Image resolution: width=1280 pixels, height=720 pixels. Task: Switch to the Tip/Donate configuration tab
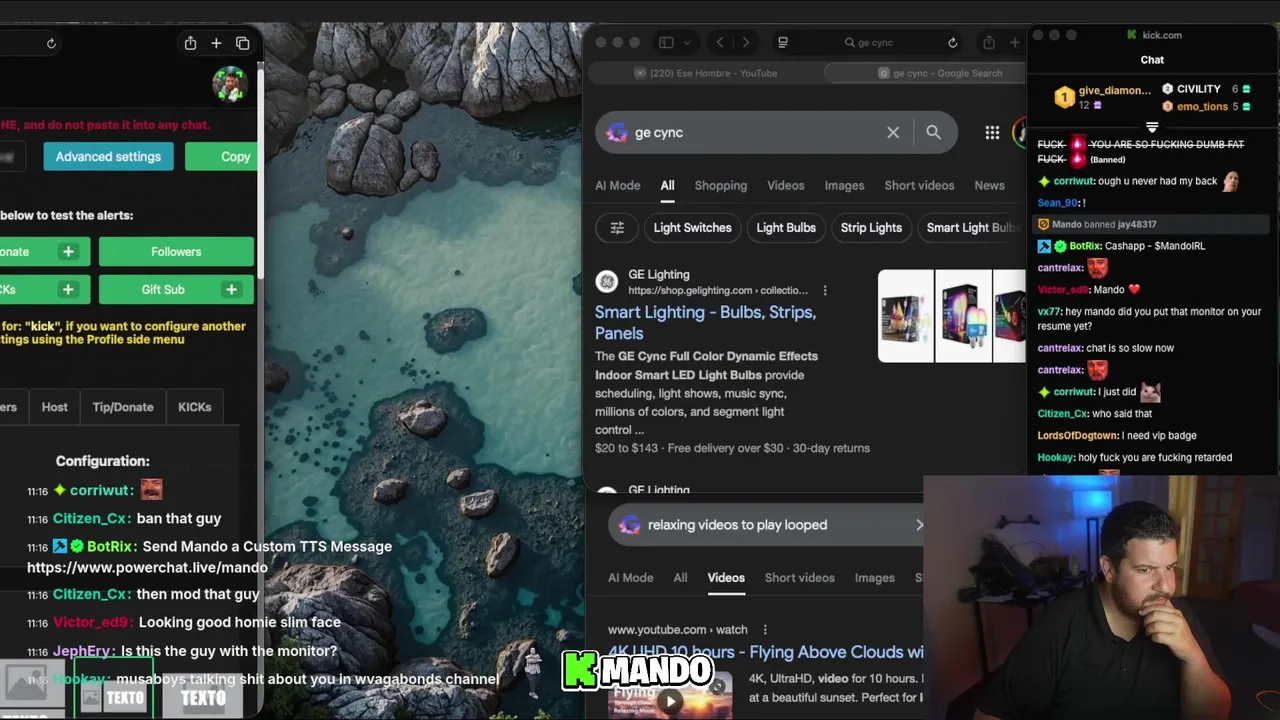click(123, 407)
